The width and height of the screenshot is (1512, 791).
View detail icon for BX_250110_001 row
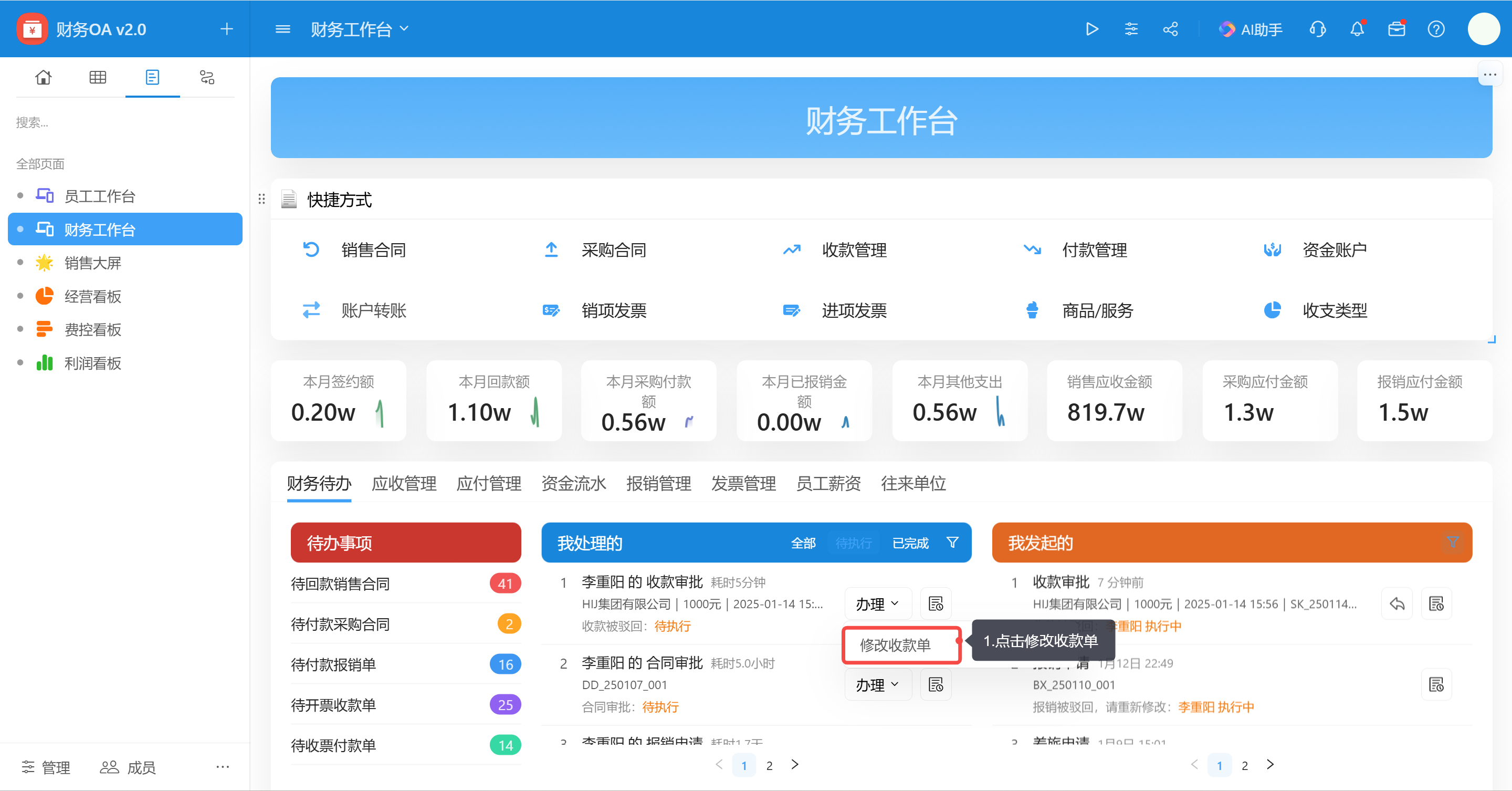pos(1436,684)
